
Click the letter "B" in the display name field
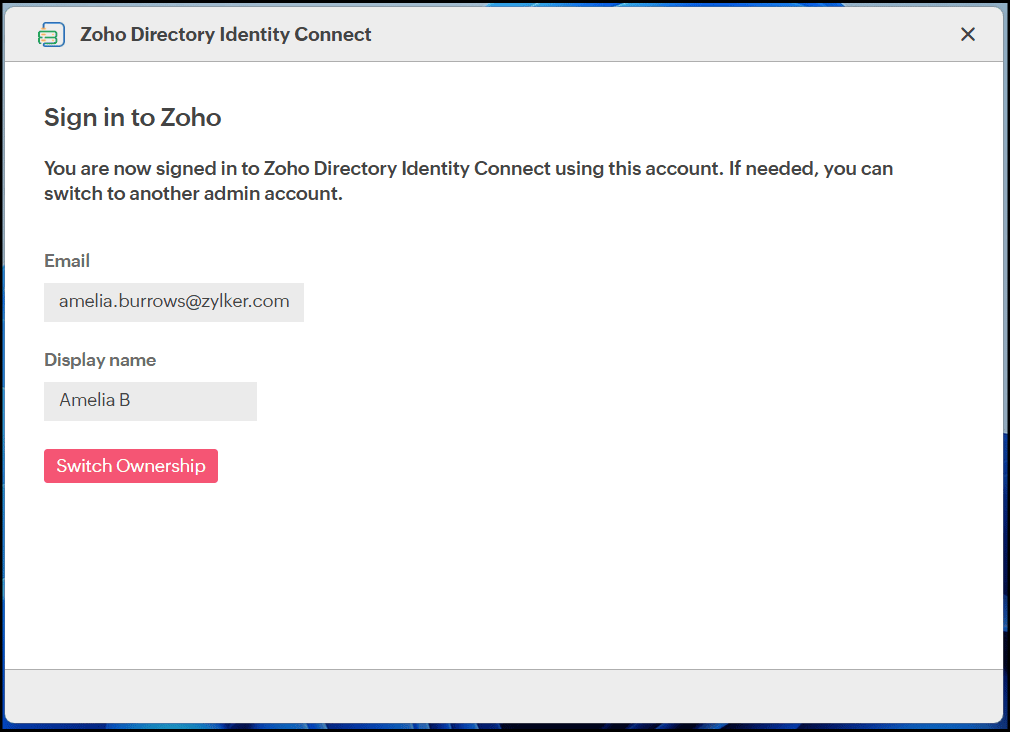pyautogui.click(x=125, y=401)
